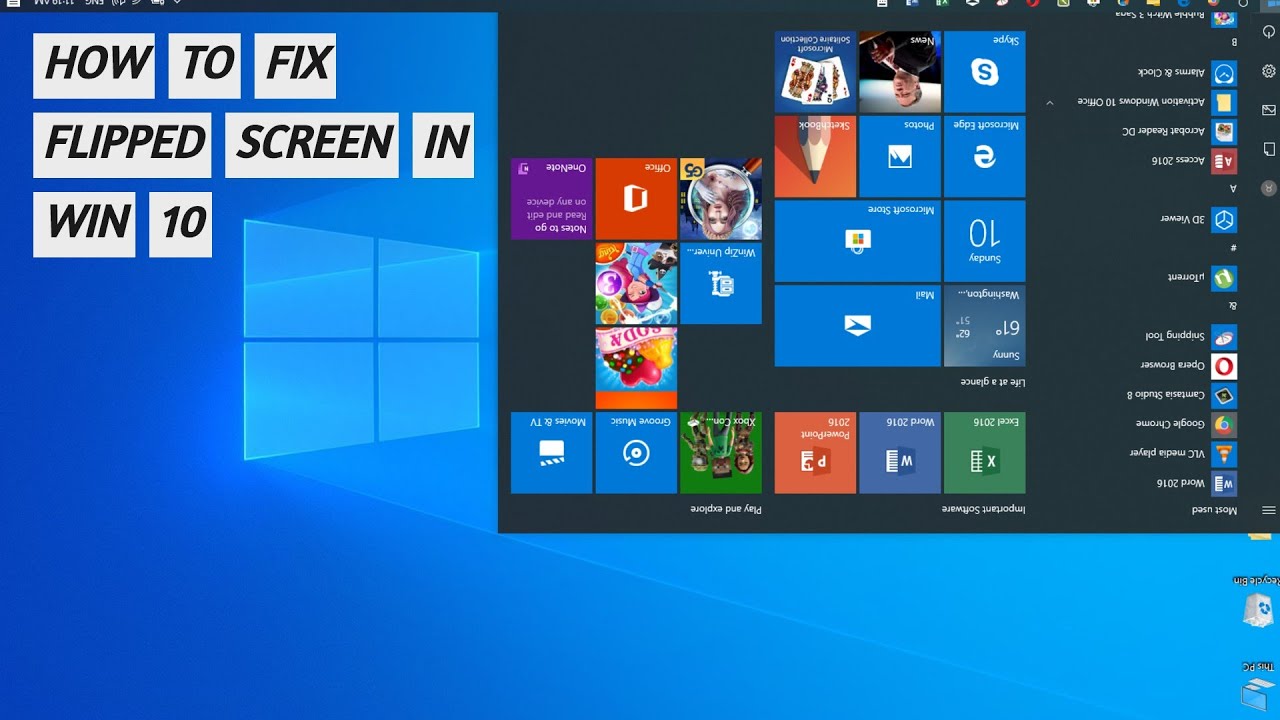Open Camtasia Studio 8 from Most used
Image resolution: width=1280 pixels, height=720 pixels.
pos(1182,395)
